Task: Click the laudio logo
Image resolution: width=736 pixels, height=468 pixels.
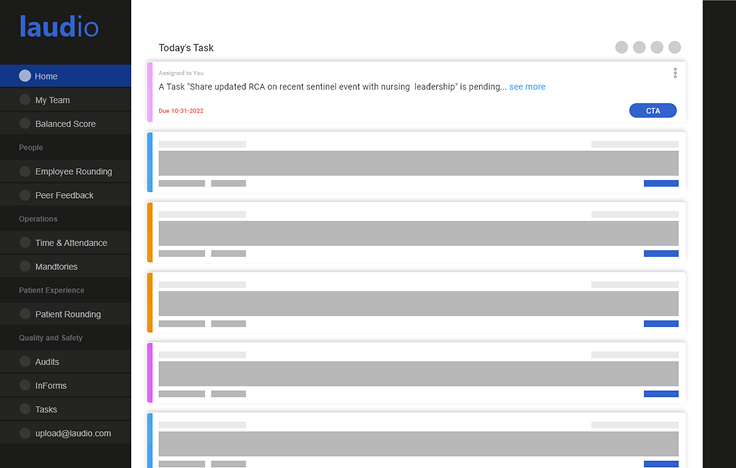Action: [59, 28]
